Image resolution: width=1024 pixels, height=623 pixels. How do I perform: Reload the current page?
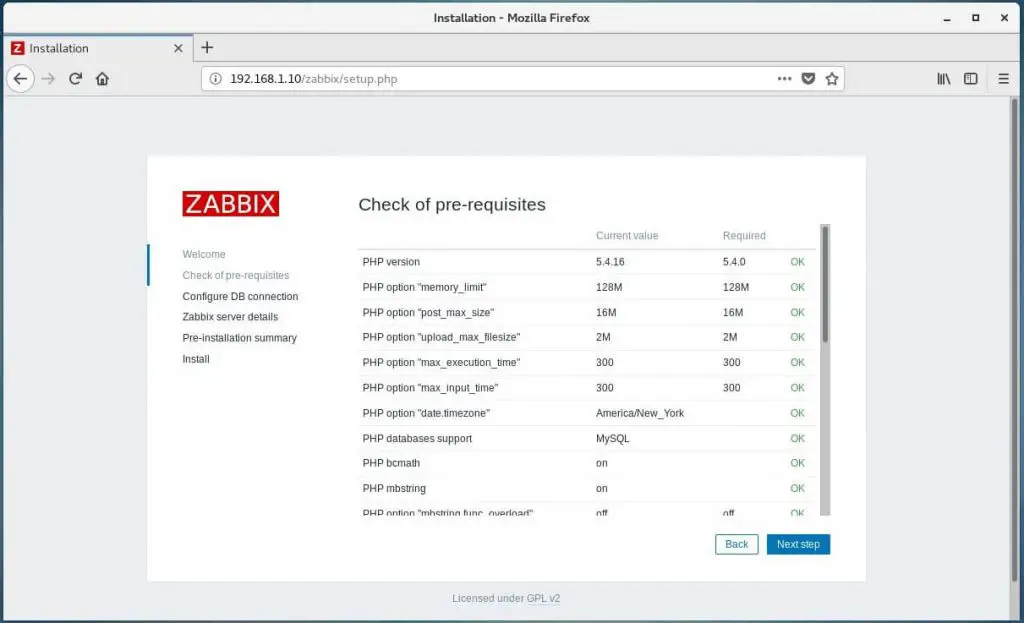[75, 79]
